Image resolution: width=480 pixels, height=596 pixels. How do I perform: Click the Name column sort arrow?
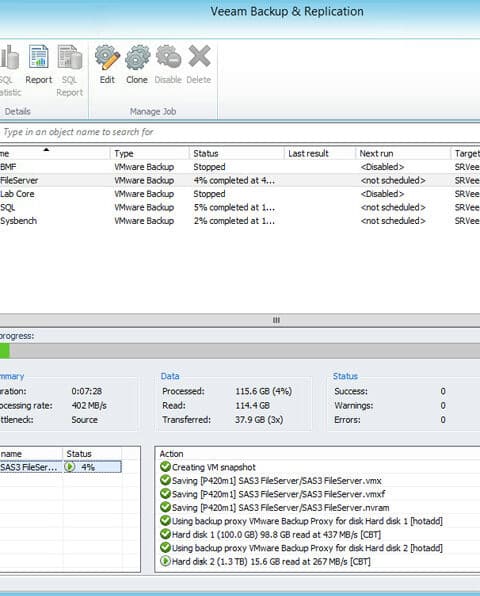pos(46,150)
